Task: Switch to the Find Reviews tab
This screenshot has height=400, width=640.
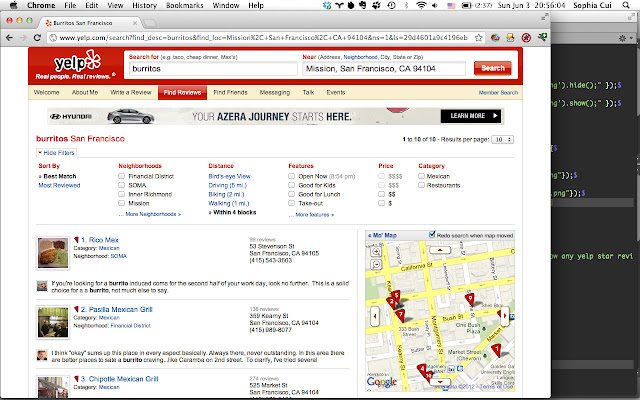Action: [x=182, y=93]
